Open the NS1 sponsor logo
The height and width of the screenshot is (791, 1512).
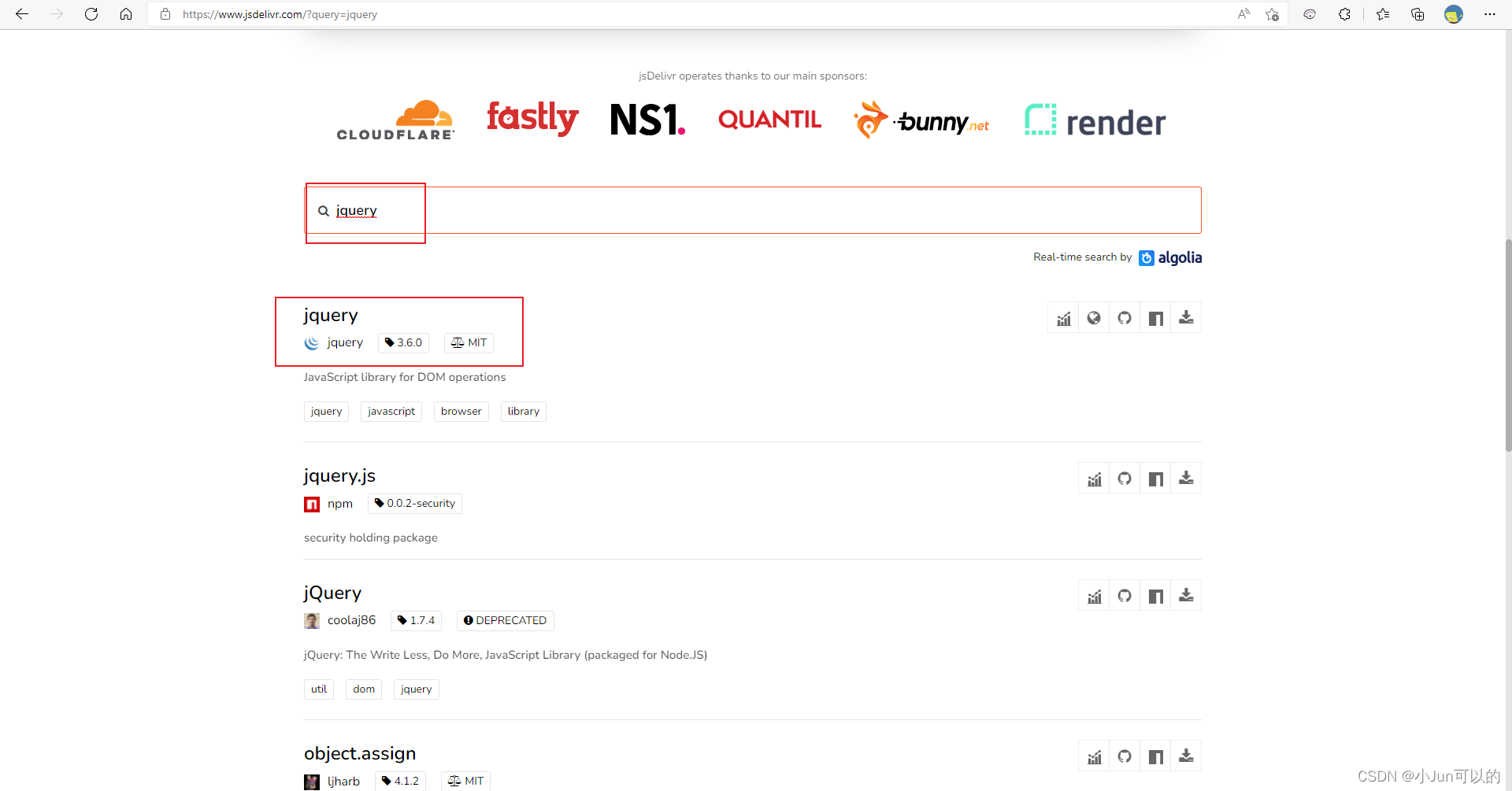tap(647, 120)
